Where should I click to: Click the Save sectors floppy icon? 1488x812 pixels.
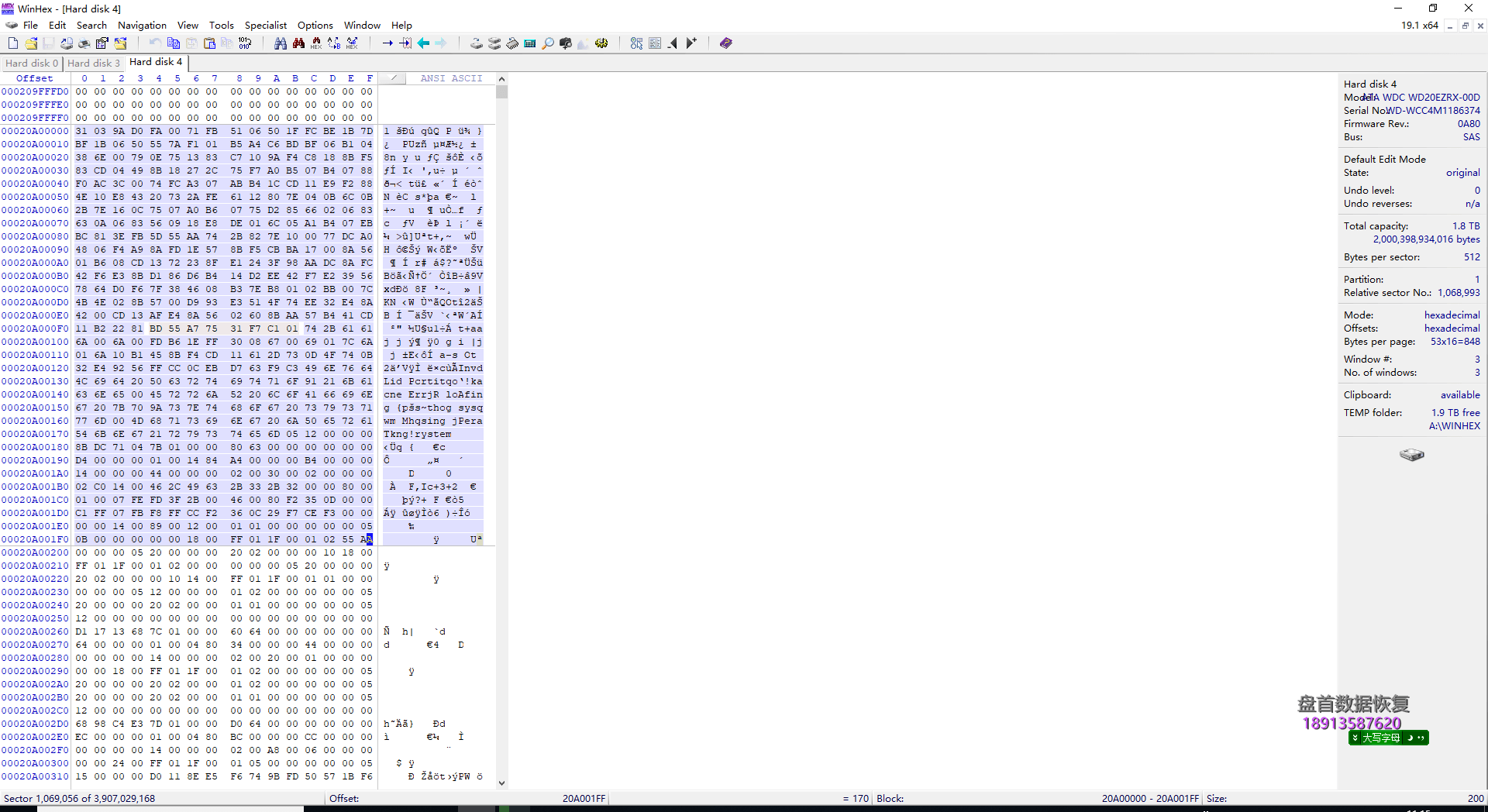tap(48, 43)
